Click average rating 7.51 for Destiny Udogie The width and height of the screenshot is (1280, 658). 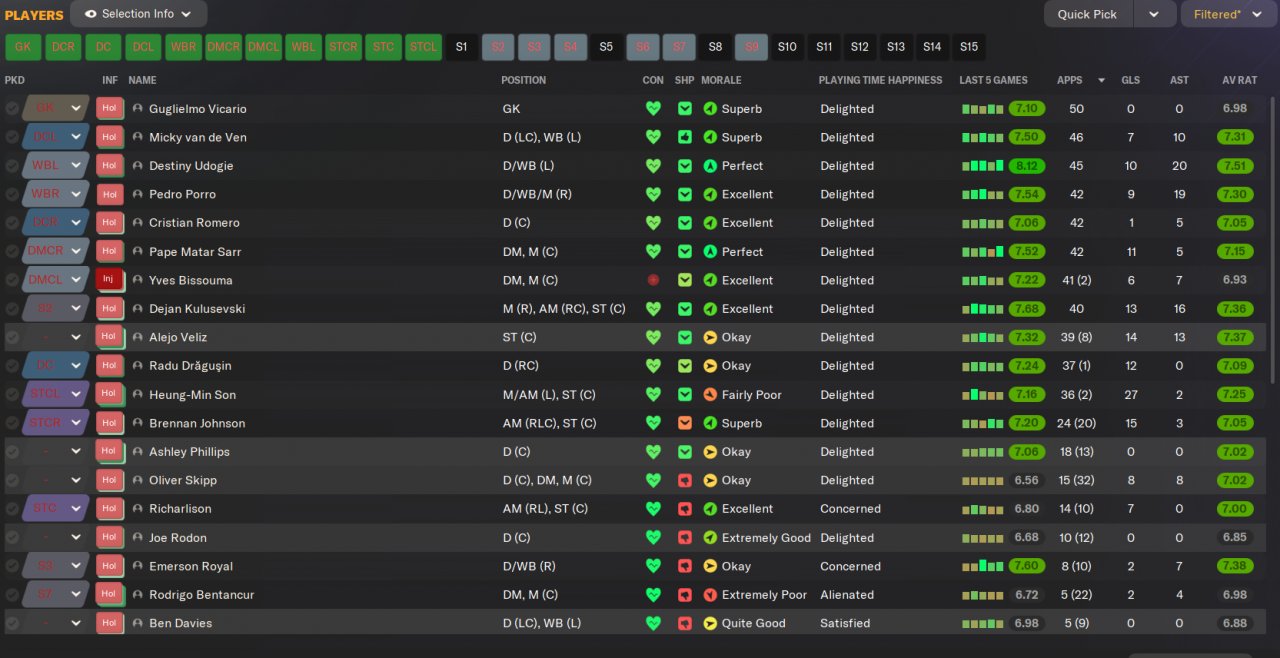click(x=1235, y=166)
